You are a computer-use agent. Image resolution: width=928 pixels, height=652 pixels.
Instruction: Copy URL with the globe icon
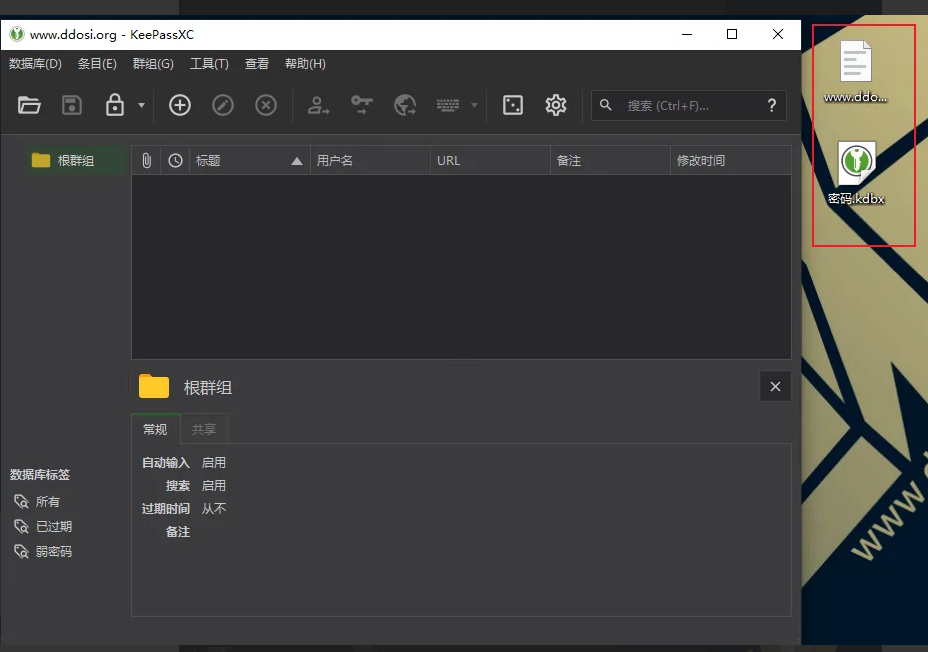click(x=405, y=105)
